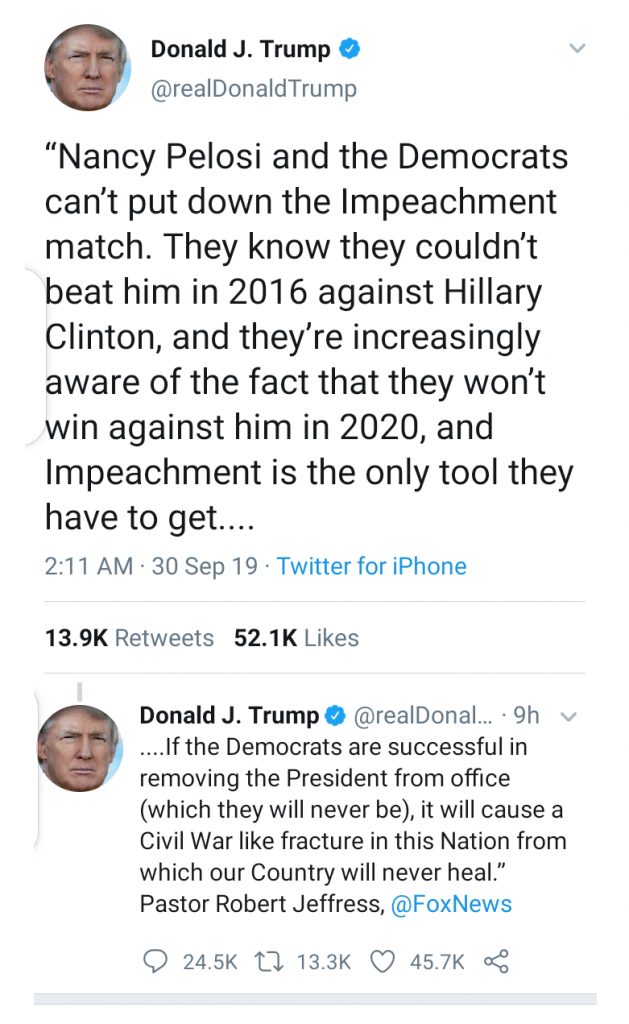Click Donald J. Trump name on reply tweet
The height and width of the screenshot is (1024, 629).
pos(229,716)
